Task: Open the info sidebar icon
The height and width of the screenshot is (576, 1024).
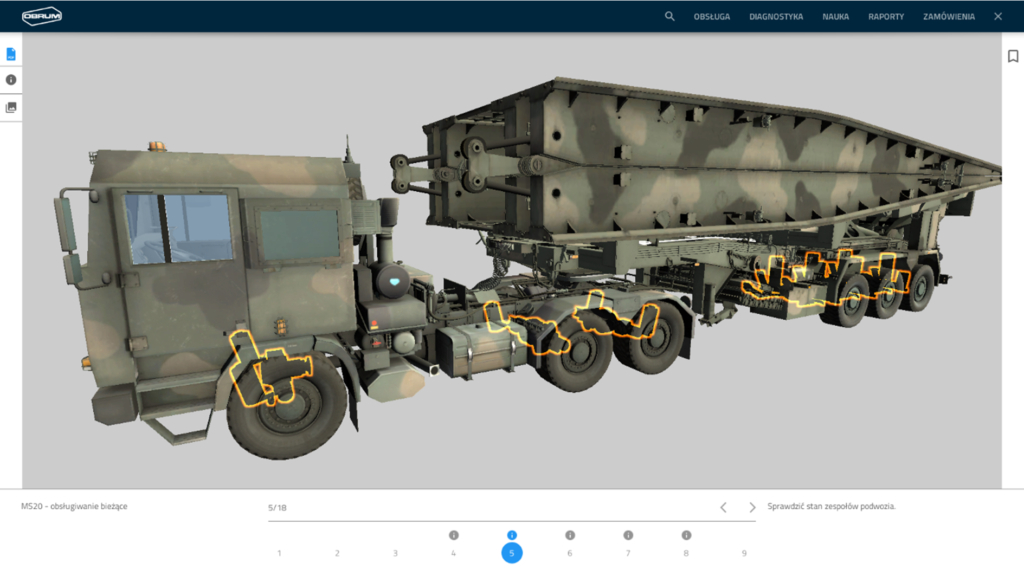Action: coord(11,80)
